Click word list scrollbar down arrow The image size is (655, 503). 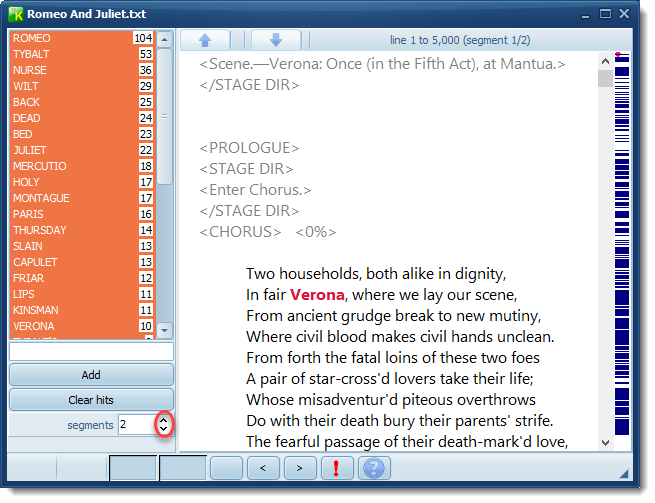(x=165, y=330)
